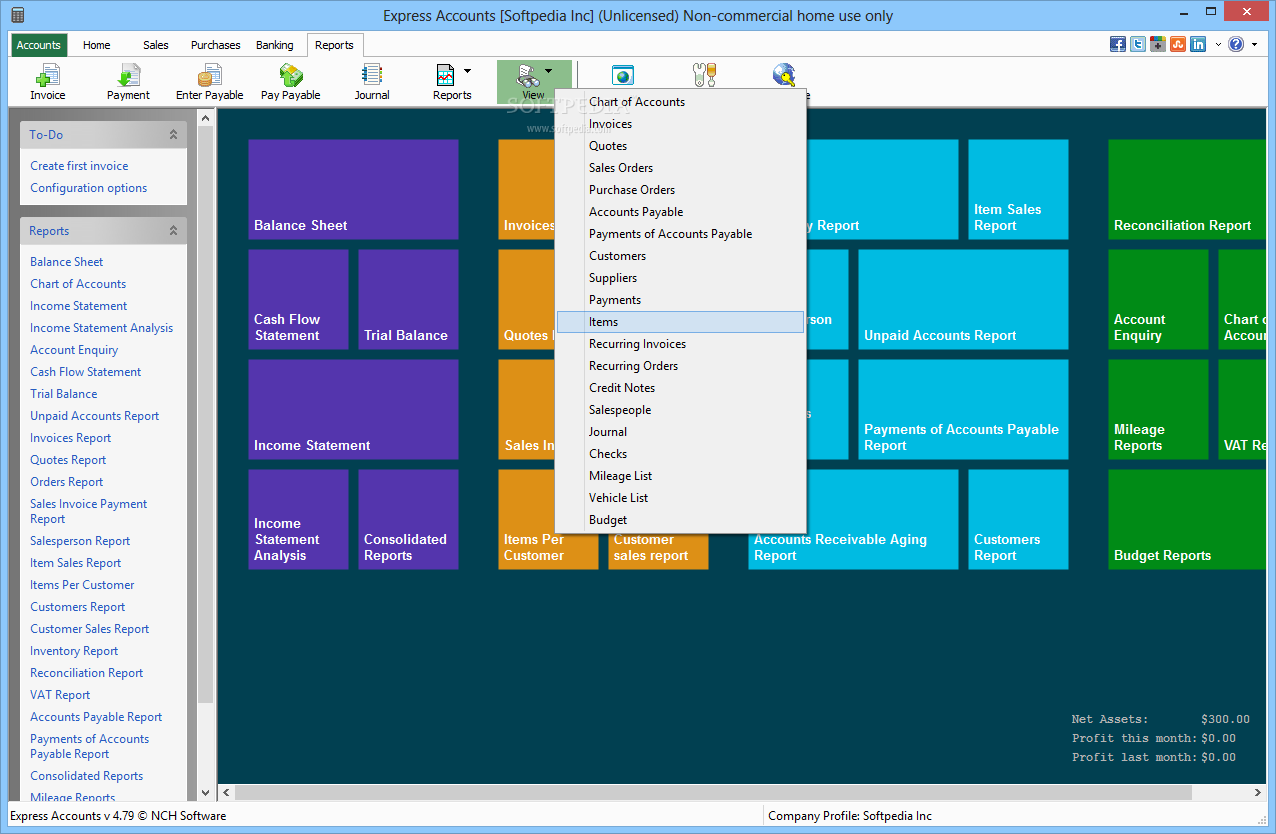
Task: Open the Purchases tab
Action: click(216, 45)
